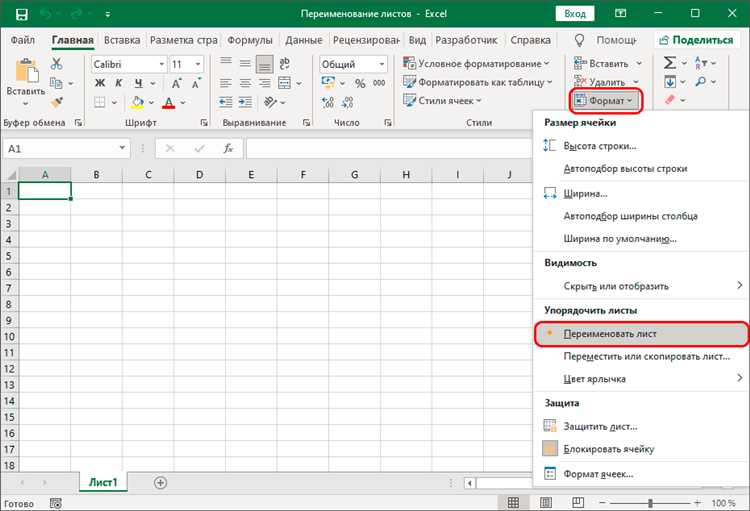The width and height of the screenshot is (750, 511).
Task: Open the Файл tab
Action: click(x=22, y=40)
